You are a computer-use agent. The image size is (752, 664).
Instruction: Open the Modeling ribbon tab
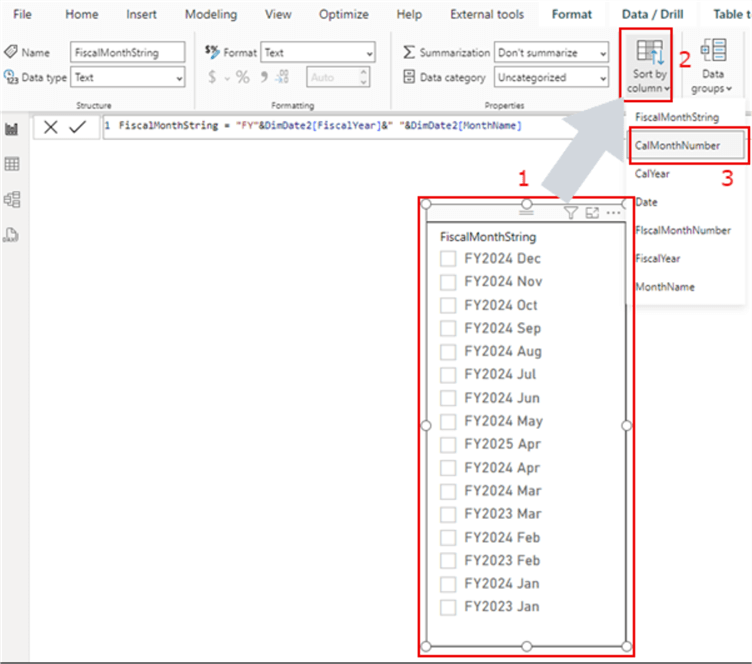211,14
